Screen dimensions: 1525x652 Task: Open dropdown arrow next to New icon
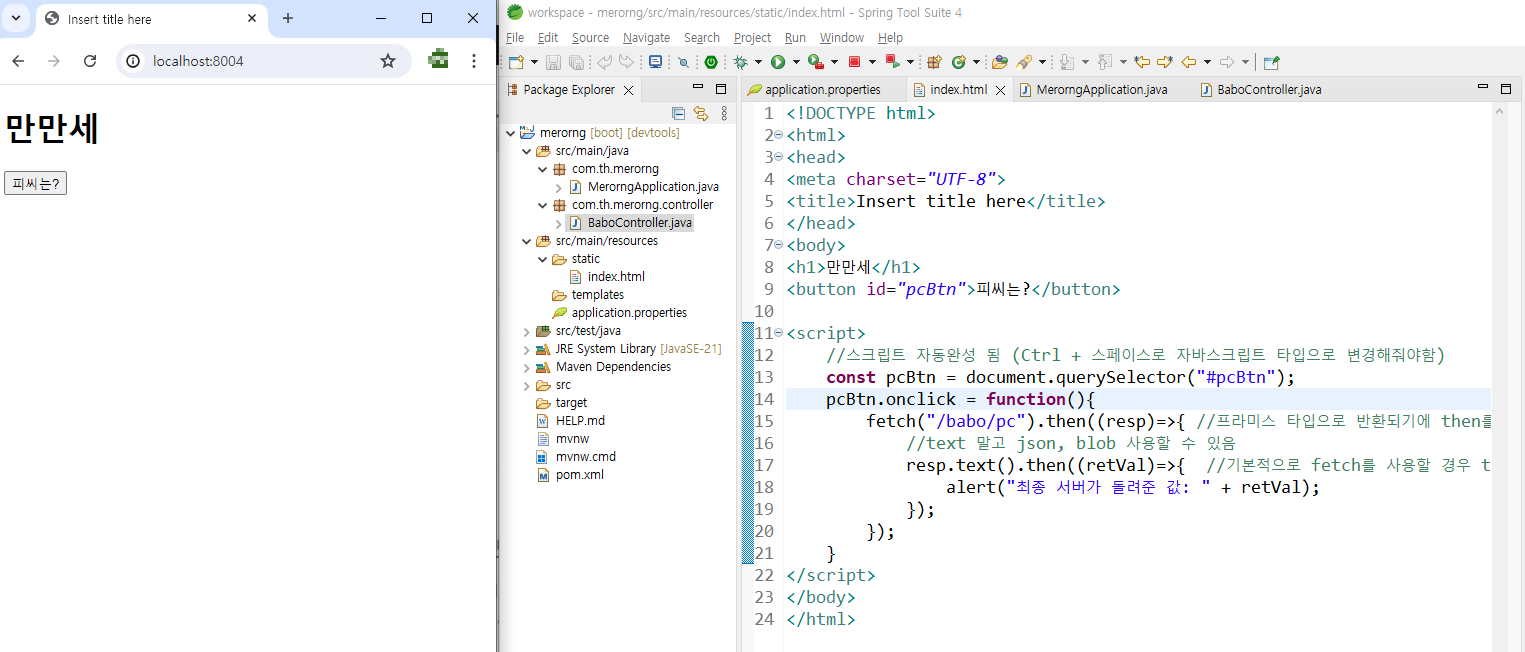coord(534,62)
